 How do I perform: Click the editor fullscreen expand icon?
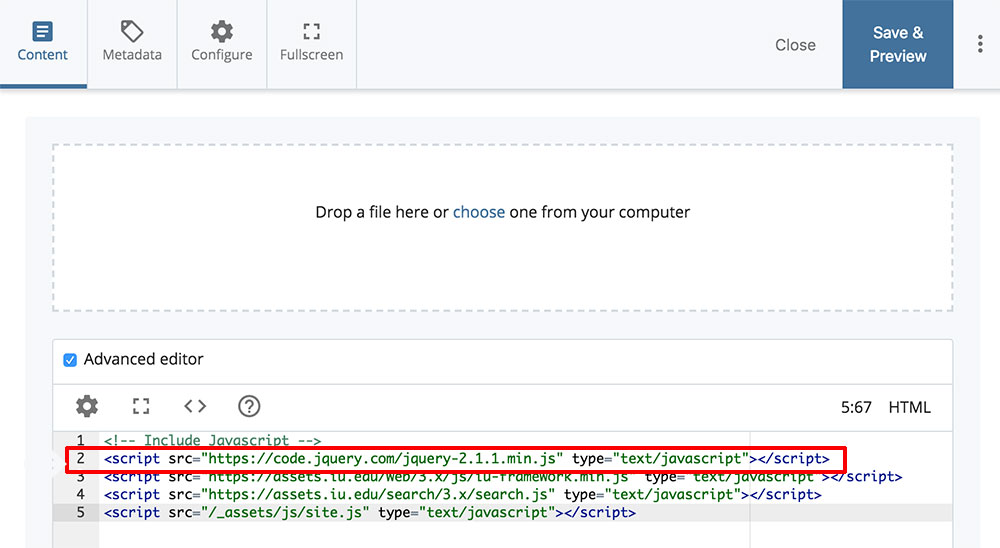141,406
